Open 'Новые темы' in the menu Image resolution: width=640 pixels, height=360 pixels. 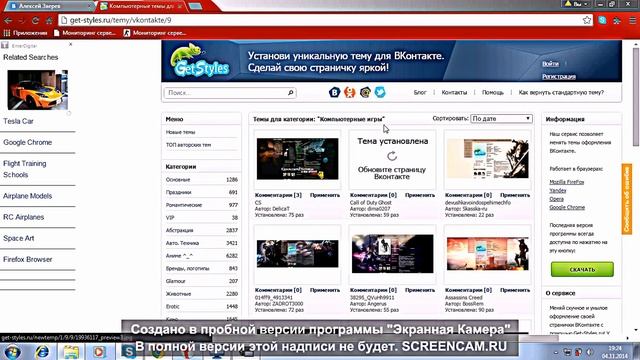[x=180, y=132]
